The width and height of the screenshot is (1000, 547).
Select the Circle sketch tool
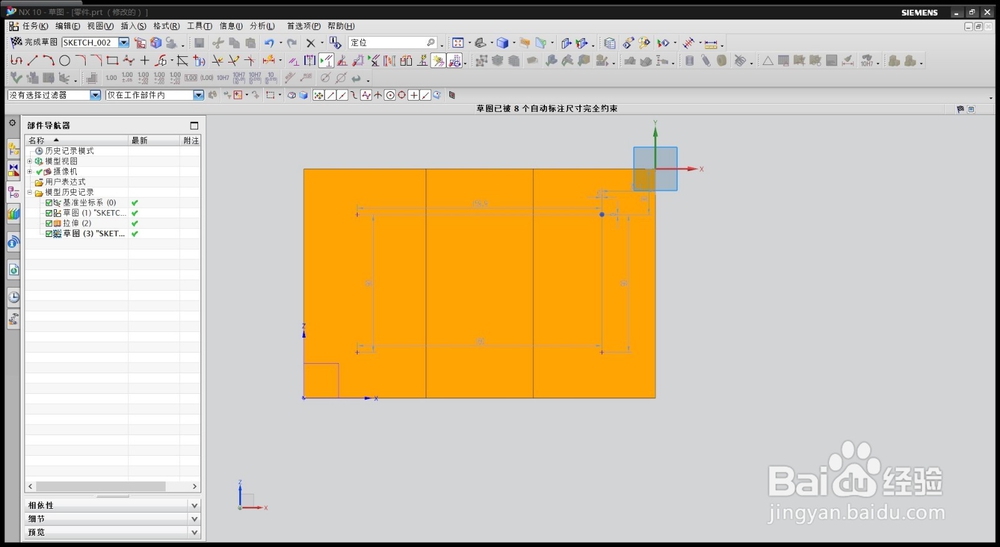pos(64,61)
